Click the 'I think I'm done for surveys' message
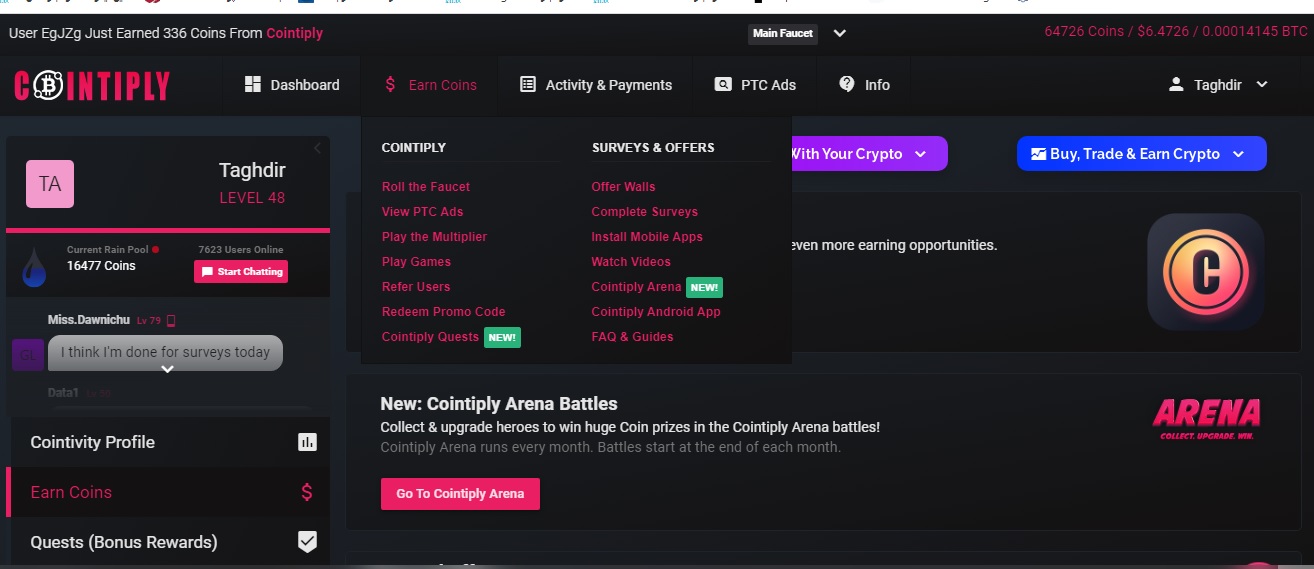 tap(166, 352)
